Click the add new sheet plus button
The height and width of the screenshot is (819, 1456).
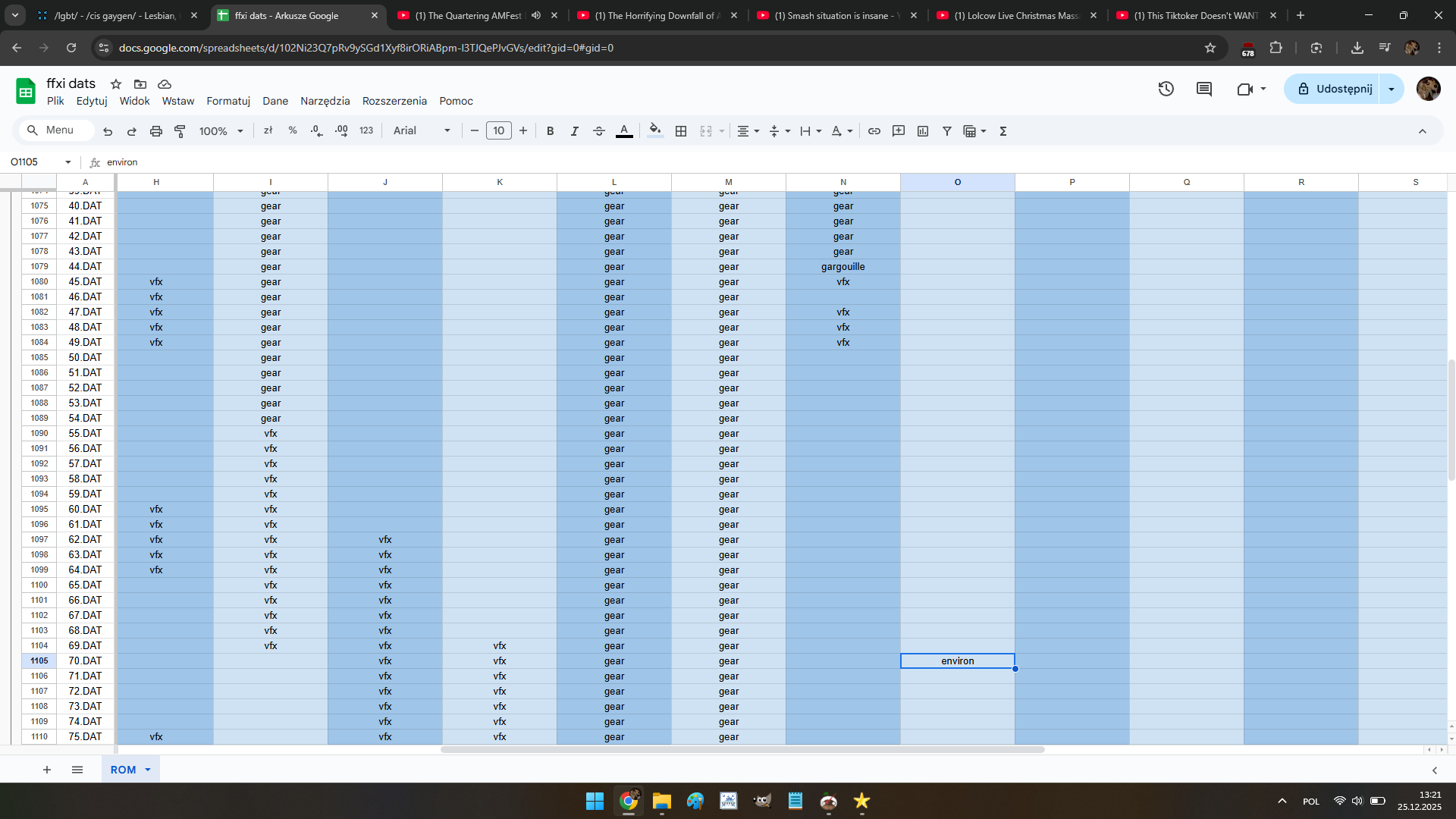47,770
